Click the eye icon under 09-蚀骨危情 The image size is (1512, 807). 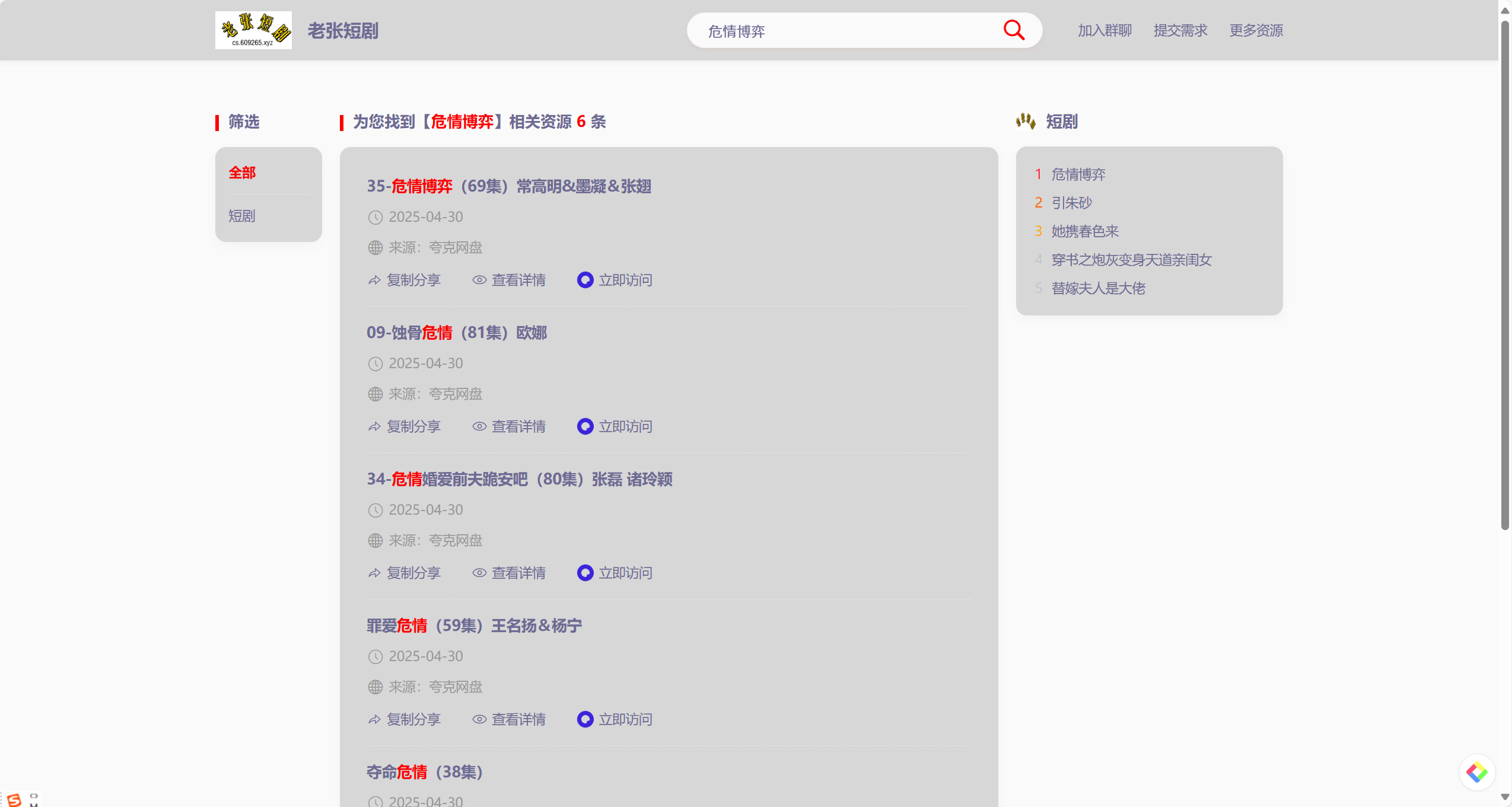coord(479,426)
